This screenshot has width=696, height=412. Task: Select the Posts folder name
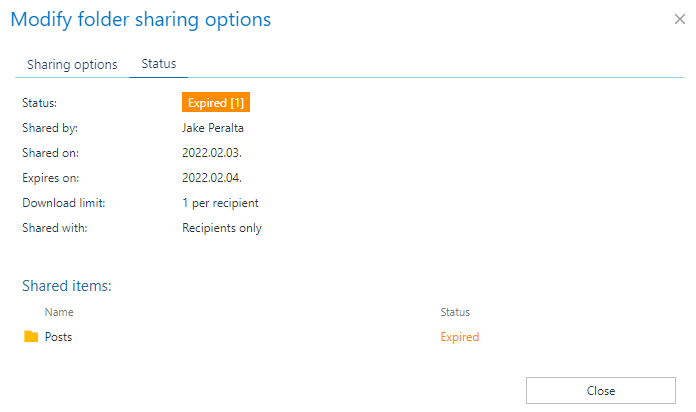click(x=58, y=337)
